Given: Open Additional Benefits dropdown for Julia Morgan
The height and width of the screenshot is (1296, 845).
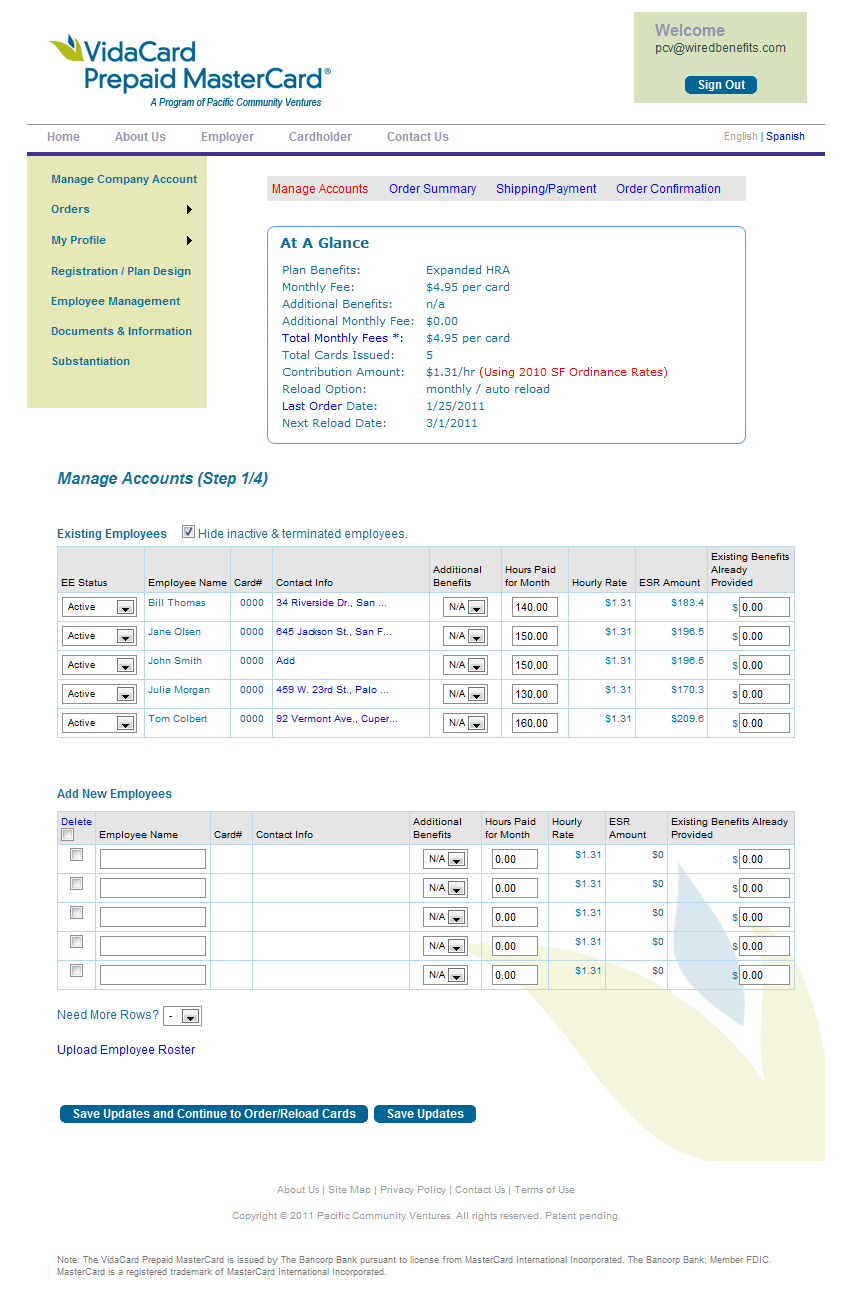Looking at the screenshot, I should coord(465,694).
